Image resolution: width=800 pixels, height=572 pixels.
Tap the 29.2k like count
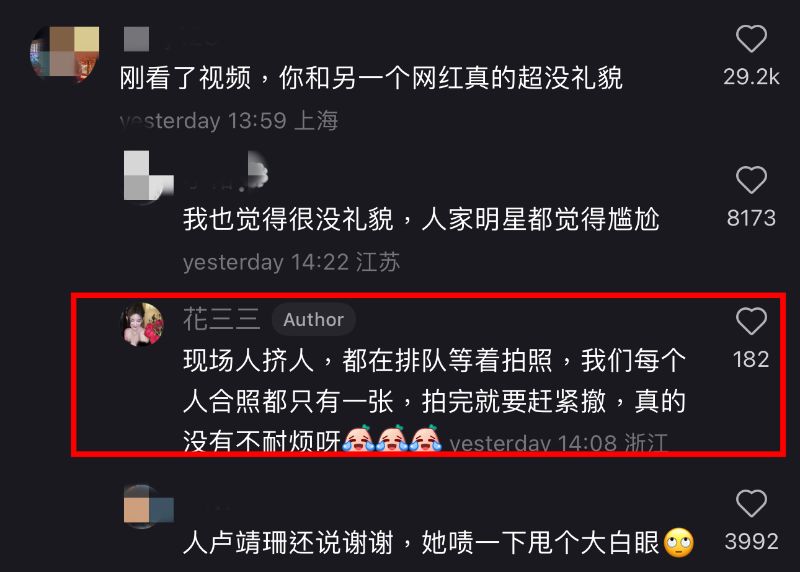[751, 77]
